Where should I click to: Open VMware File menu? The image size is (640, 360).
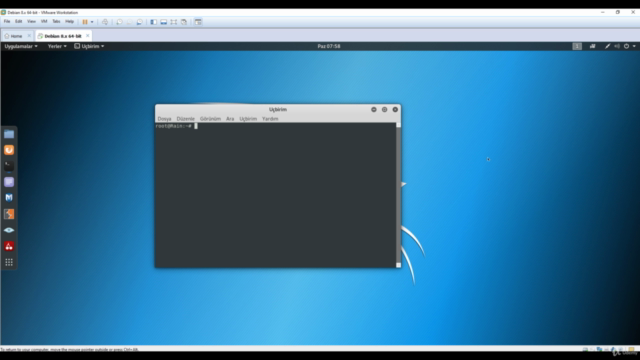coord(7,22)
